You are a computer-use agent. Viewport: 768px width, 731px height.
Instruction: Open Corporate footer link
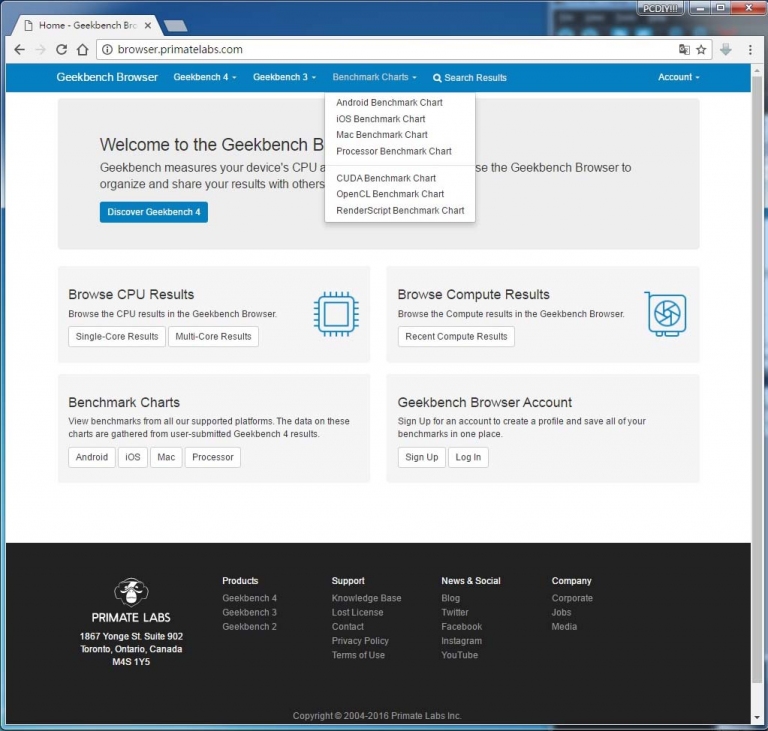click(572, 598)
